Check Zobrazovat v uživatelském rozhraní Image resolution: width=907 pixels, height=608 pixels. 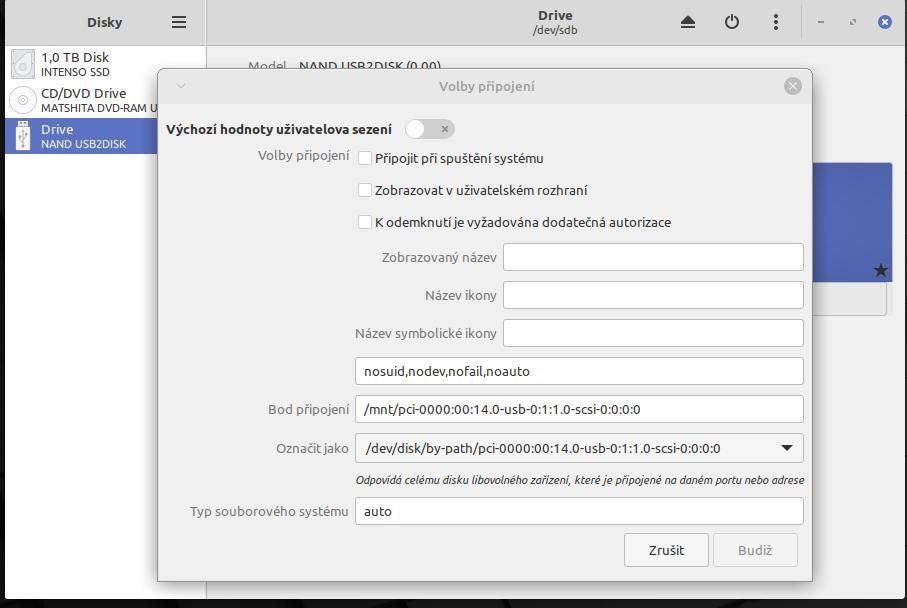point(365,190)
